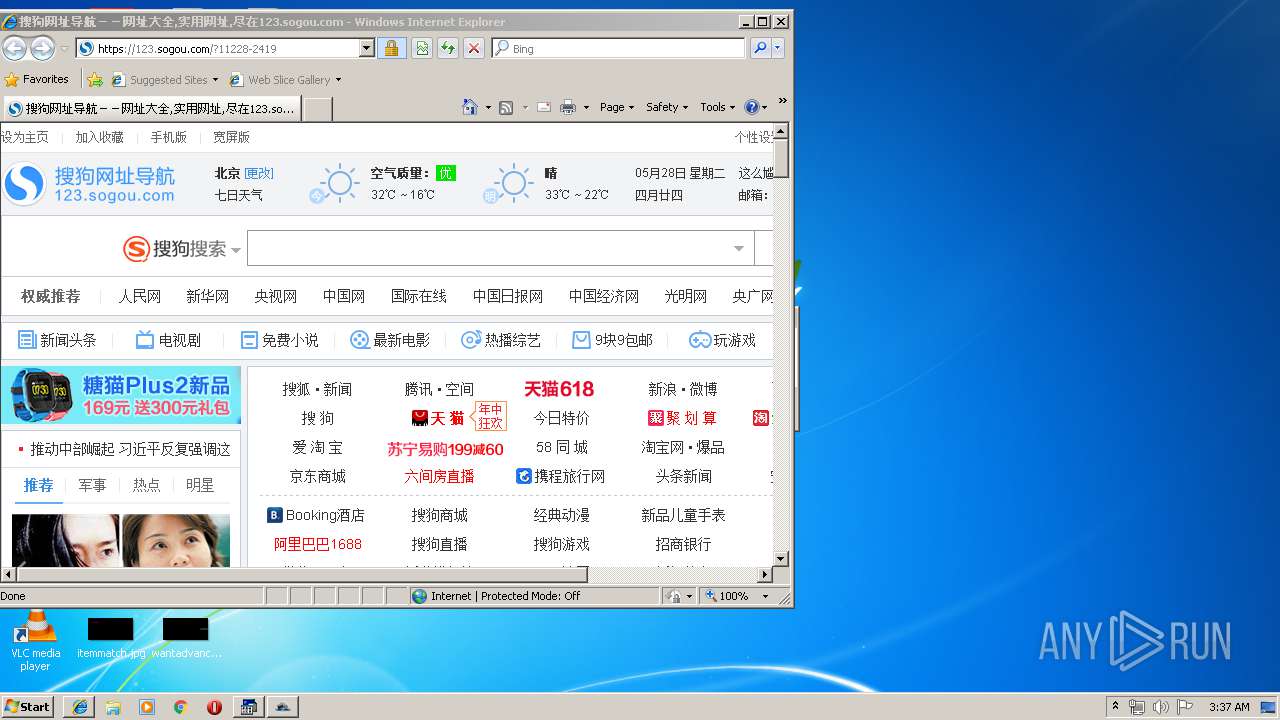Open the 阿里巴巴1688 link
Viewport: 1280px width, 720px height.
pyautogui.click(x=318, y=544)
